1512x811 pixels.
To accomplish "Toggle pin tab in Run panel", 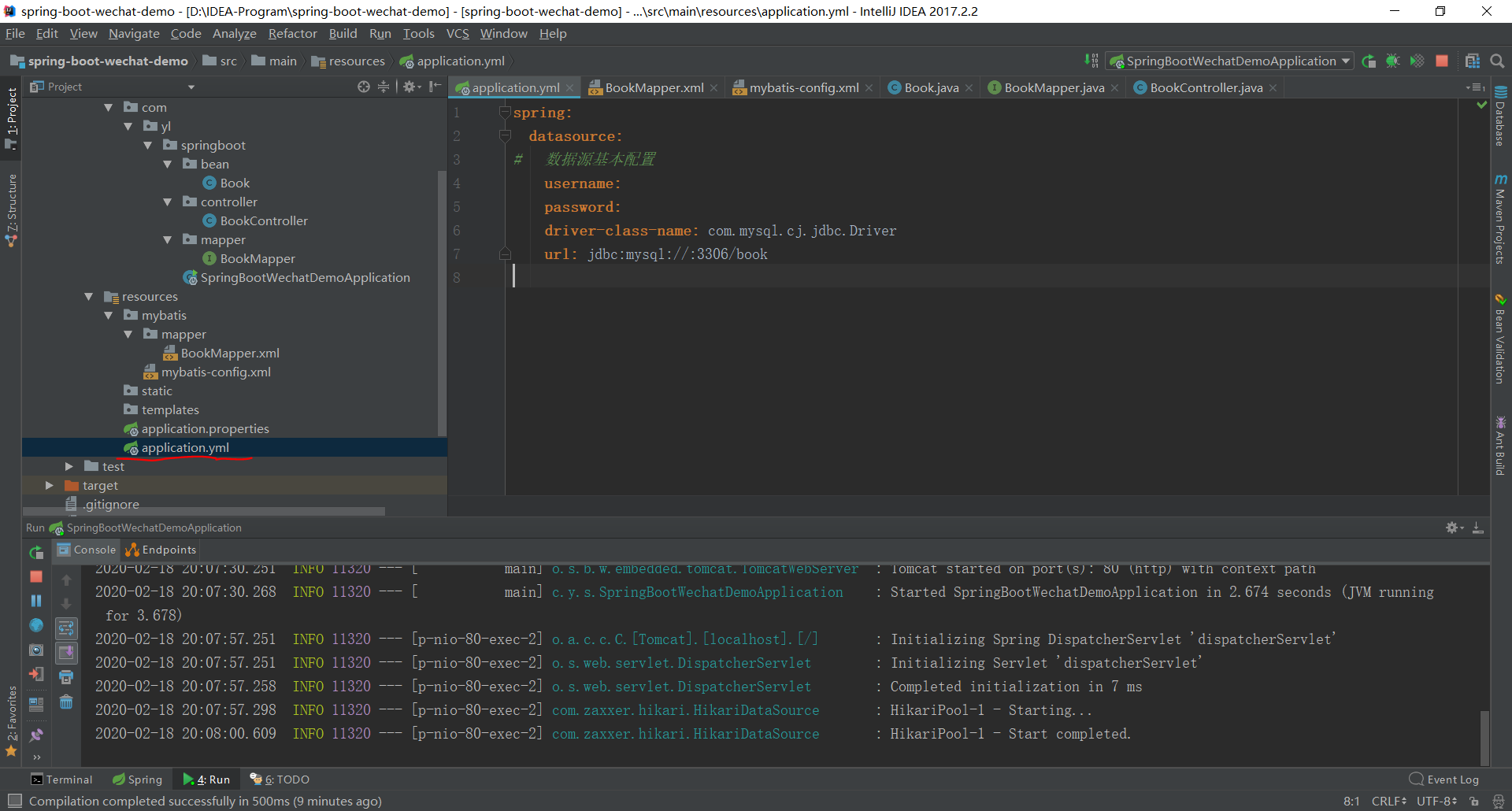I will pos(36,735).
